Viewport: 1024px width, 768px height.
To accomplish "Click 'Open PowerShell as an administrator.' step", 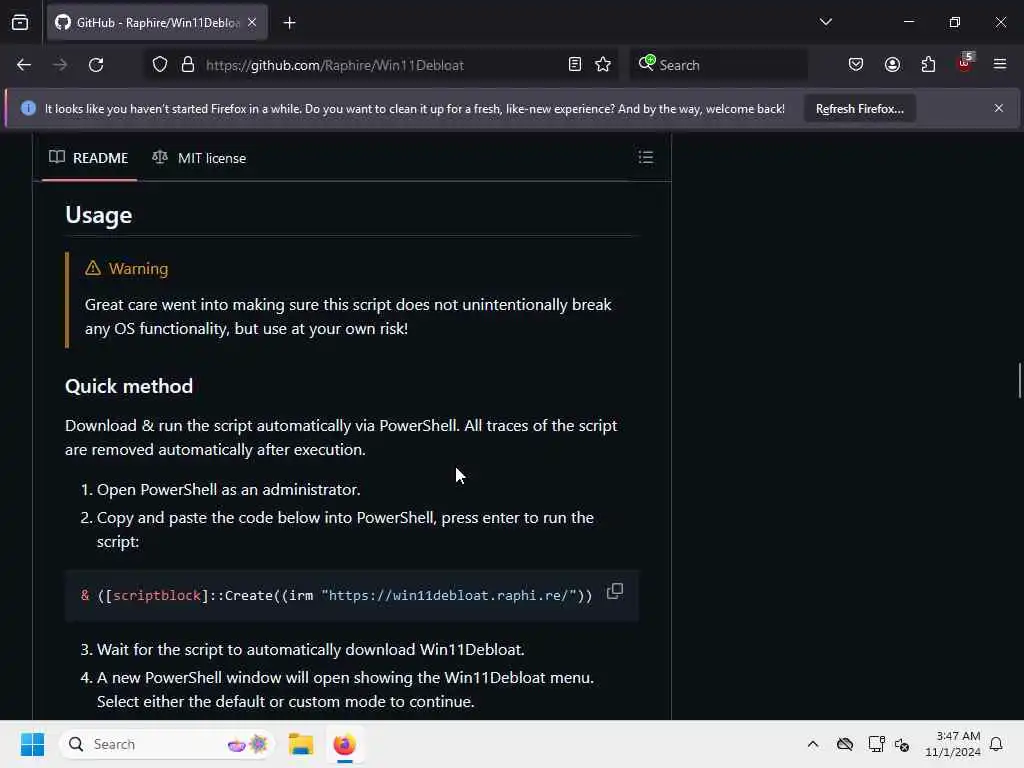I will click(x=229, y=490).
